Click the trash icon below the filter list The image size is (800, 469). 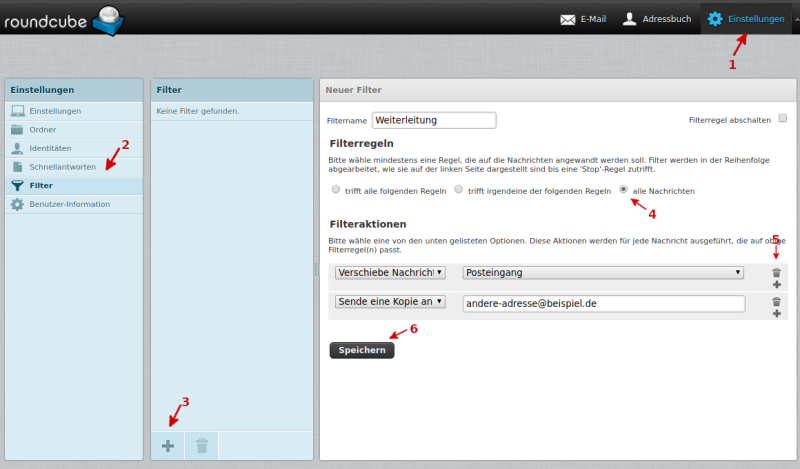point(201,446)
